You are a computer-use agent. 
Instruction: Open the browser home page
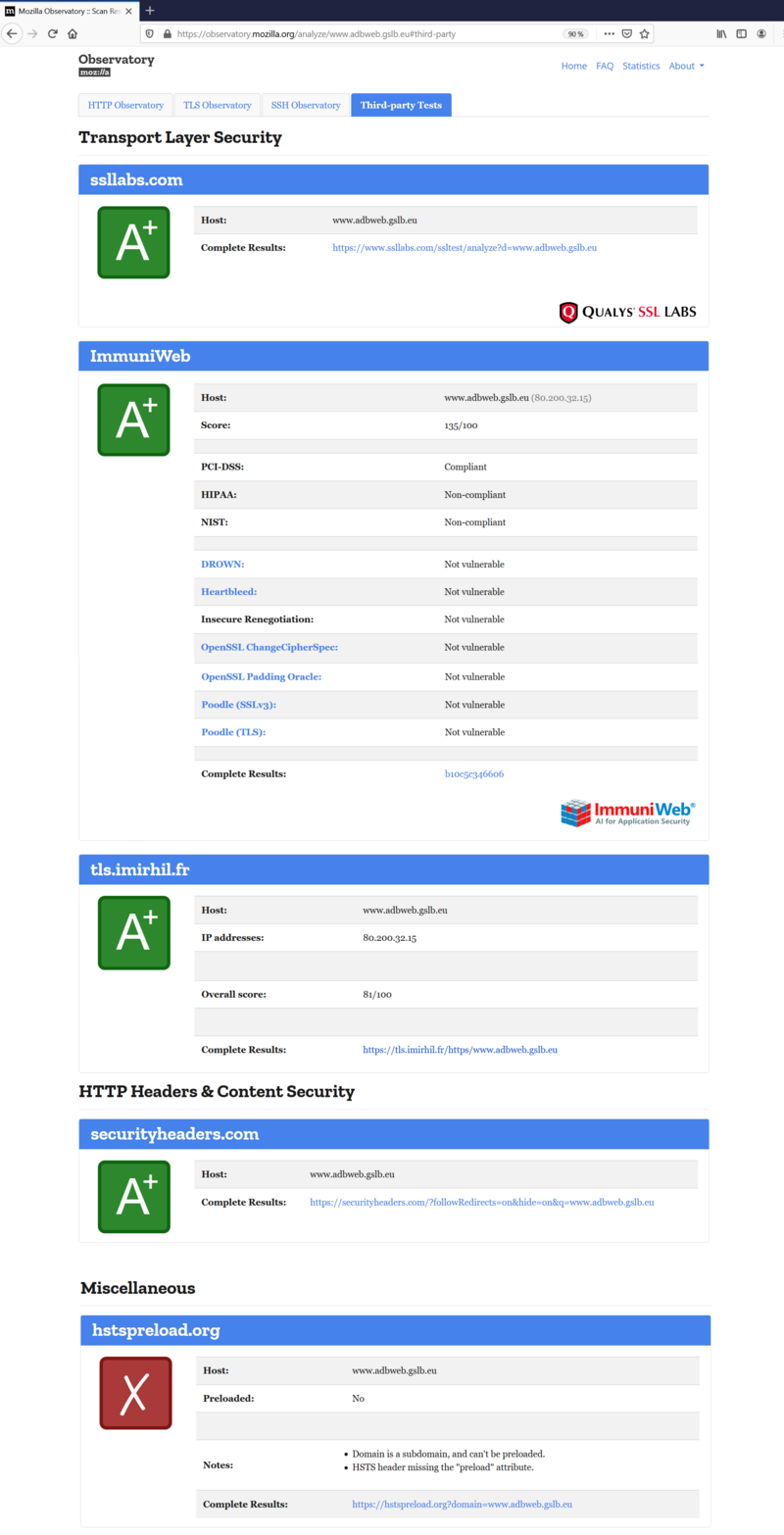tap(73, 33)
